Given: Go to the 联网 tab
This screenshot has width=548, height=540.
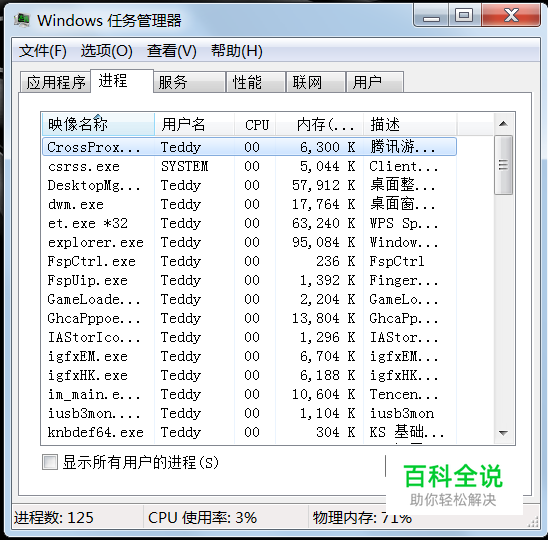Looking at the screenshot, I should pyautogui.click(x=316, y=82).
